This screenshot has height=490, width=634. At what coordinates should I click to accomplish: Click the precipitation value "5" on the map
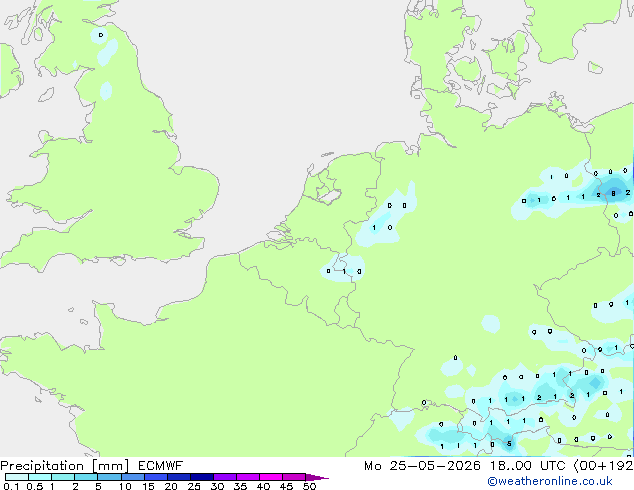point(509,444)
